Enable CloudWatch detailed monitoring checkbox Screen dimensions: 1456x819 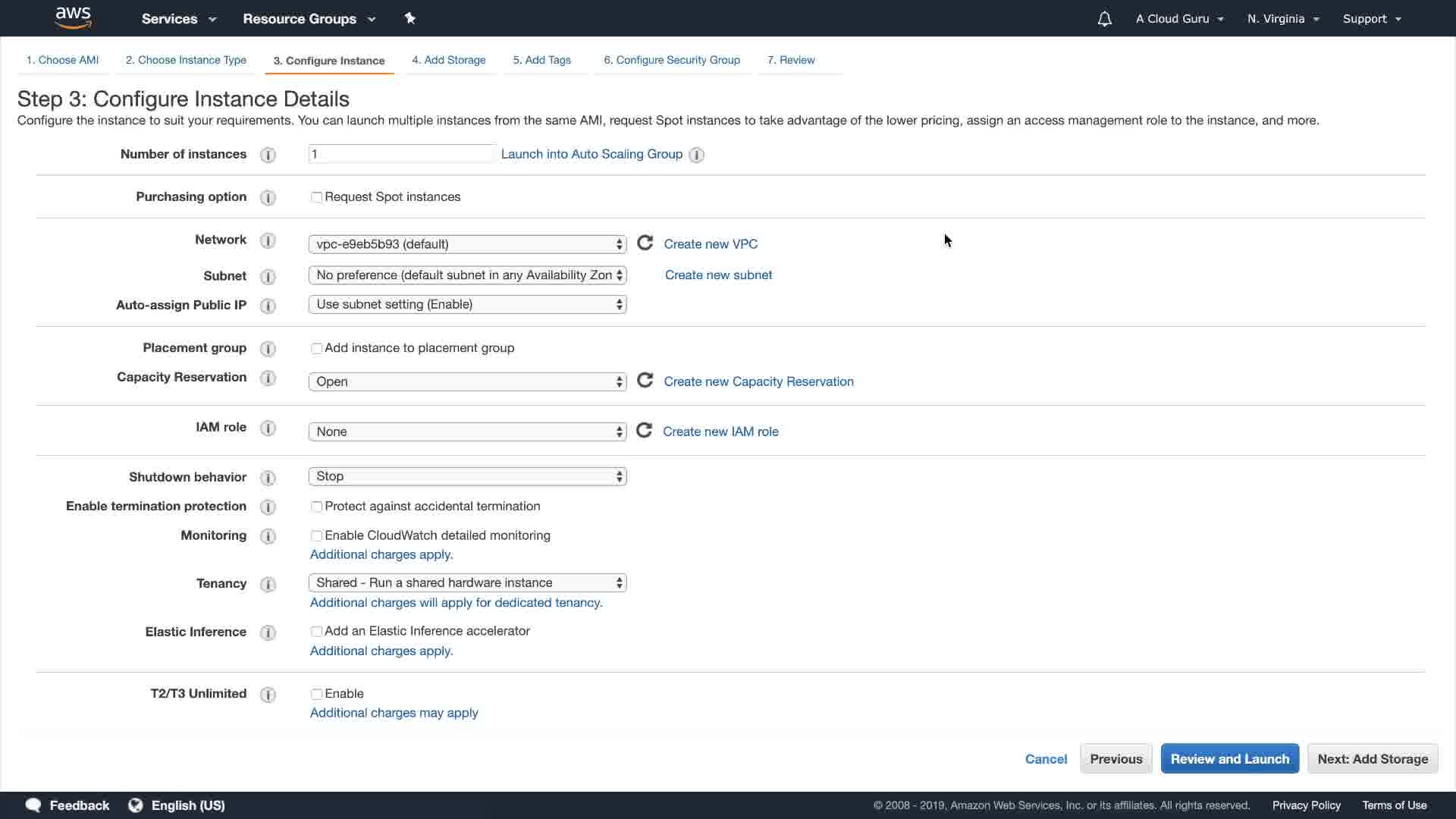pyautogui.click(x=316, y=536)
